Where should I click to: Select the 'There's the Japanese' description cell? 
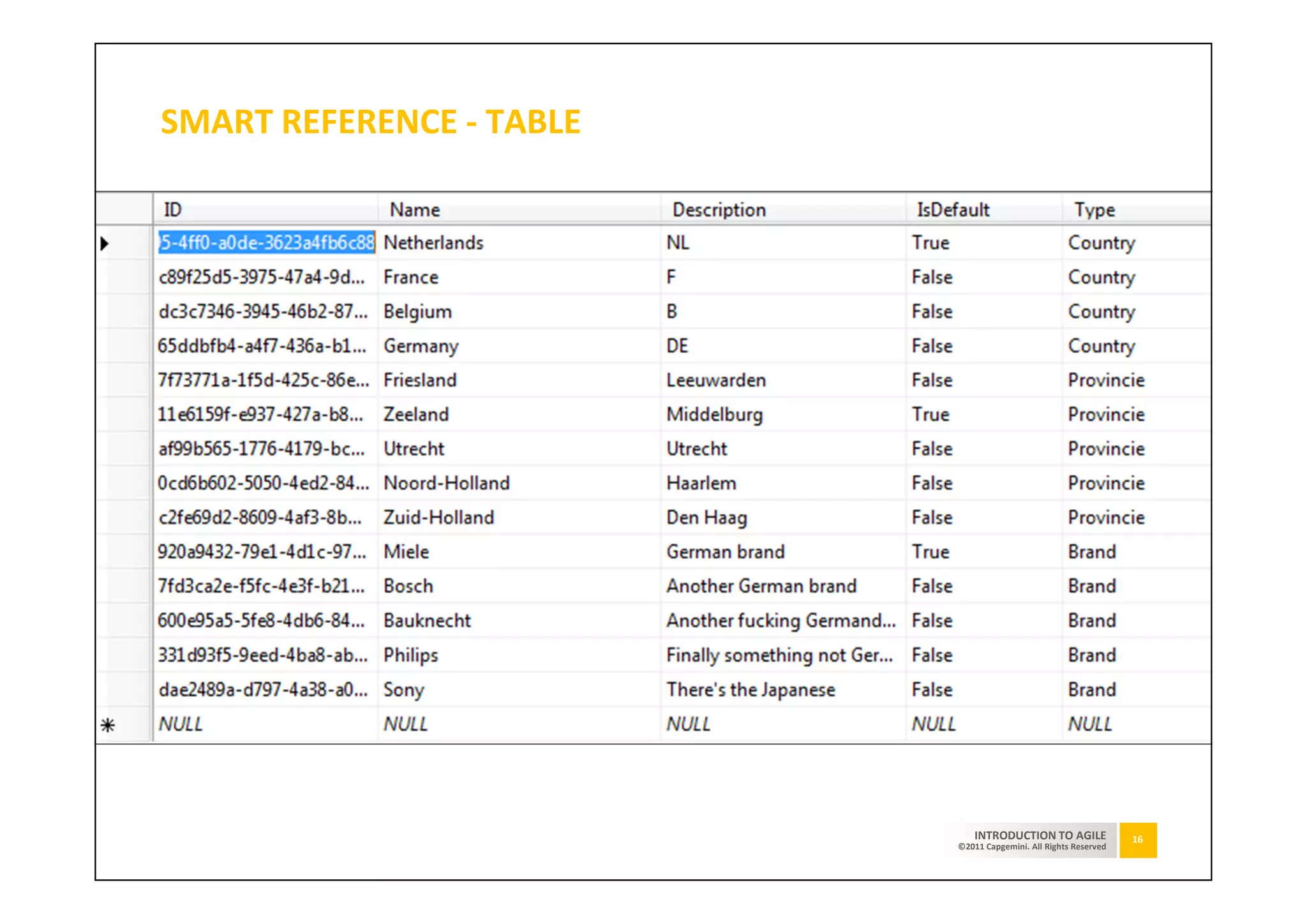click(784, 690)
